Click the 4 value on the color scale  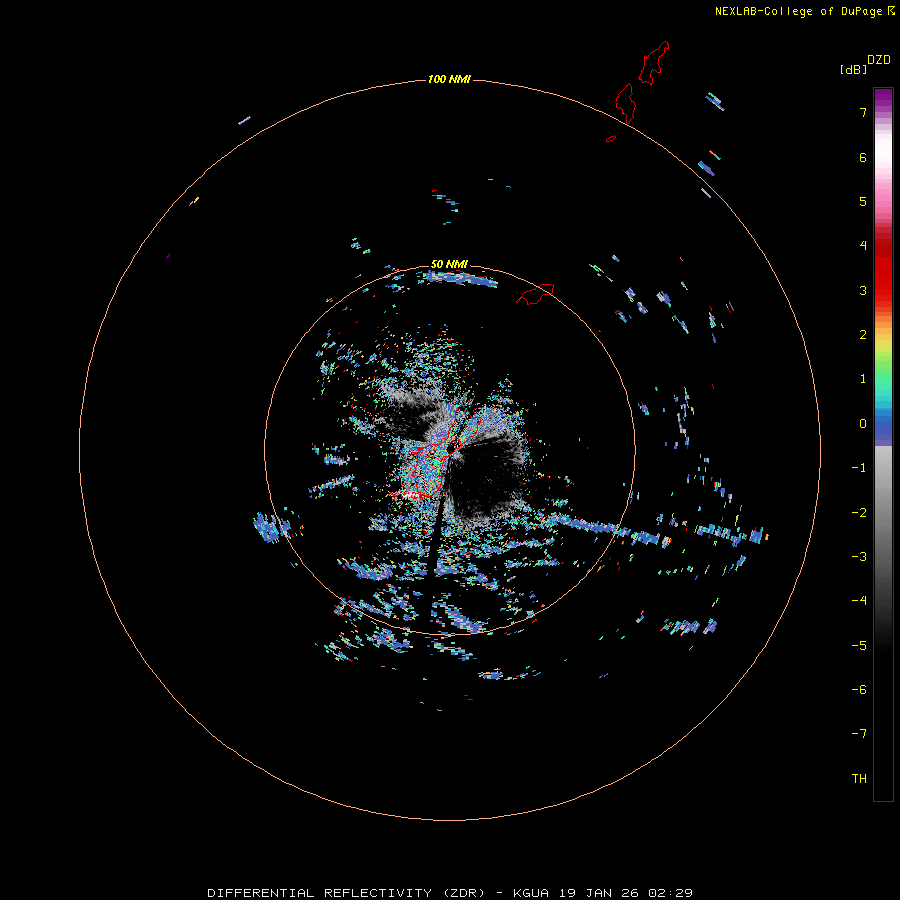863,246
